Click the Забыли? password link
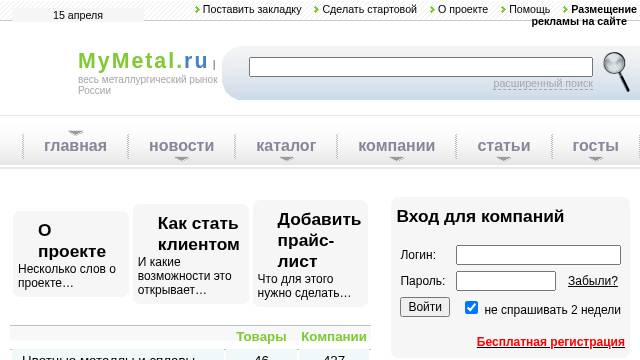 pyautogui.click(x=593, y=281)
